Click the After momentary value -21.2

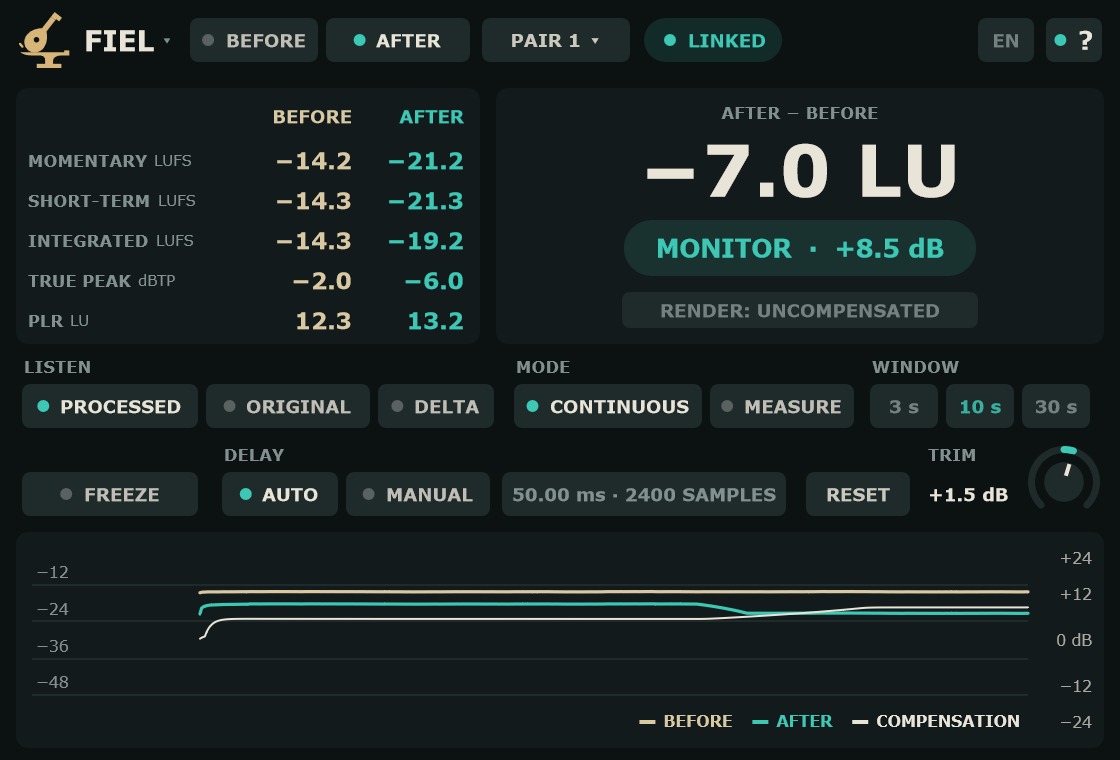[x=426, y=161]
